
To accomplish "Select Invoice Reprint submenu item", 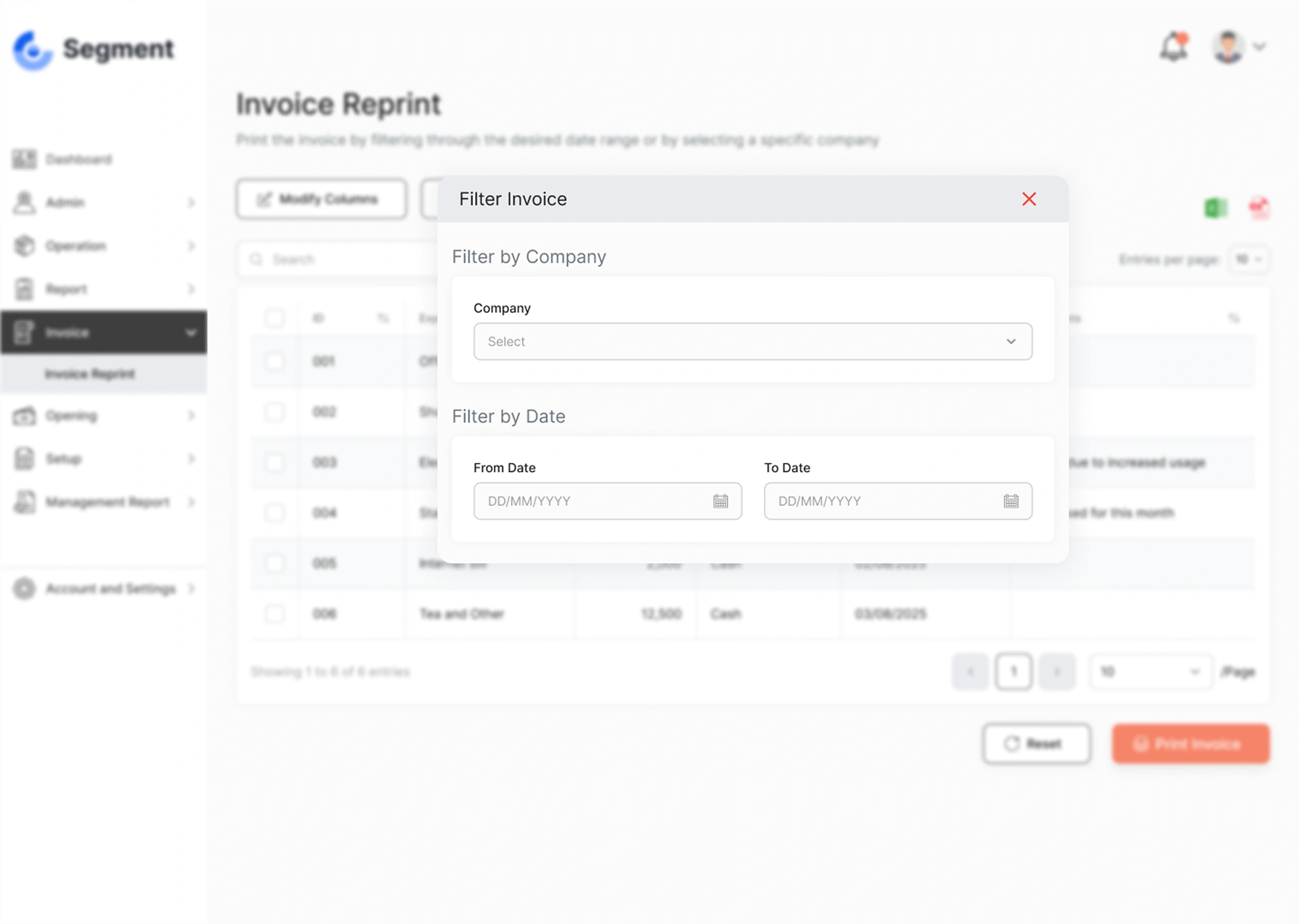I will click(x=90, y=374).
